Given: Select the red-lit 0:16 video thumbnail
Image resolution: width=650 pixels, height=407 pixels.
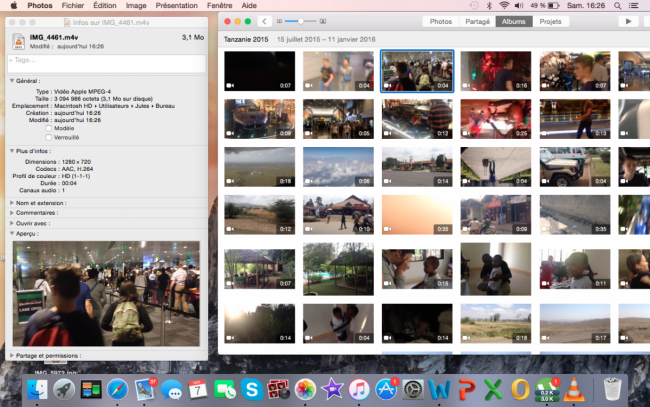Looking at the screenshot, I should point(495,71).
